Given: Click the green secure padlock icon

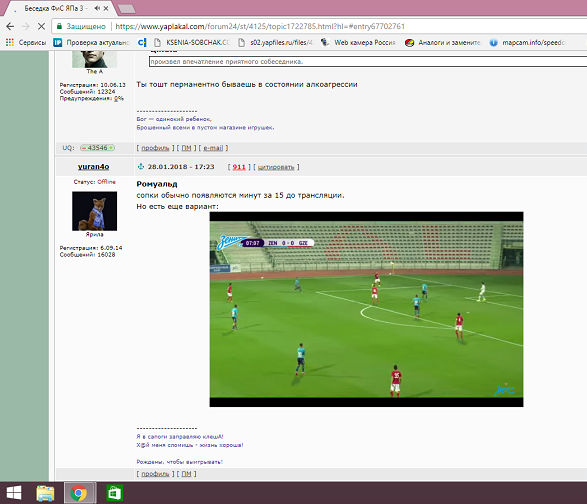Looking at the screenshot, I should 59,26.
